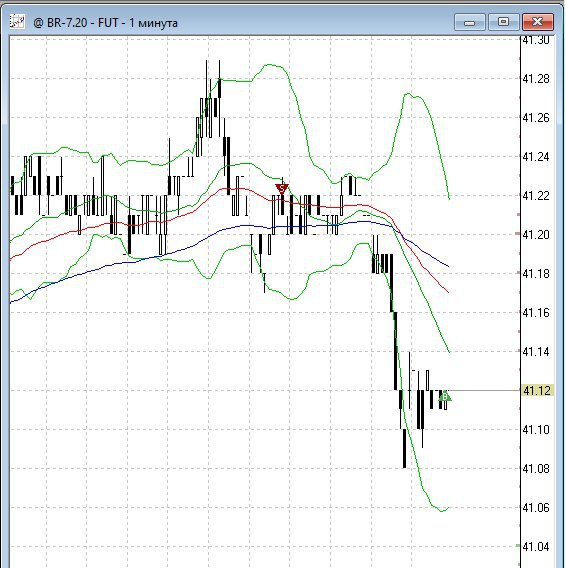Click the 41.08 price axis label
566x568 pixels.
point(536,469)
